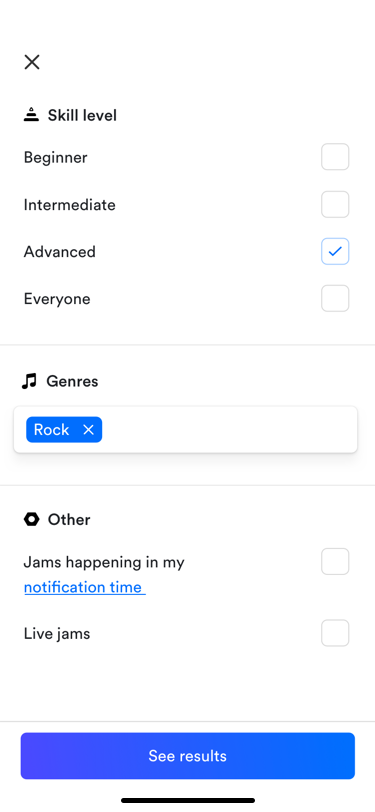Uncheck the Advanced skill level box

pyautogui.click(x=335, y=251)
